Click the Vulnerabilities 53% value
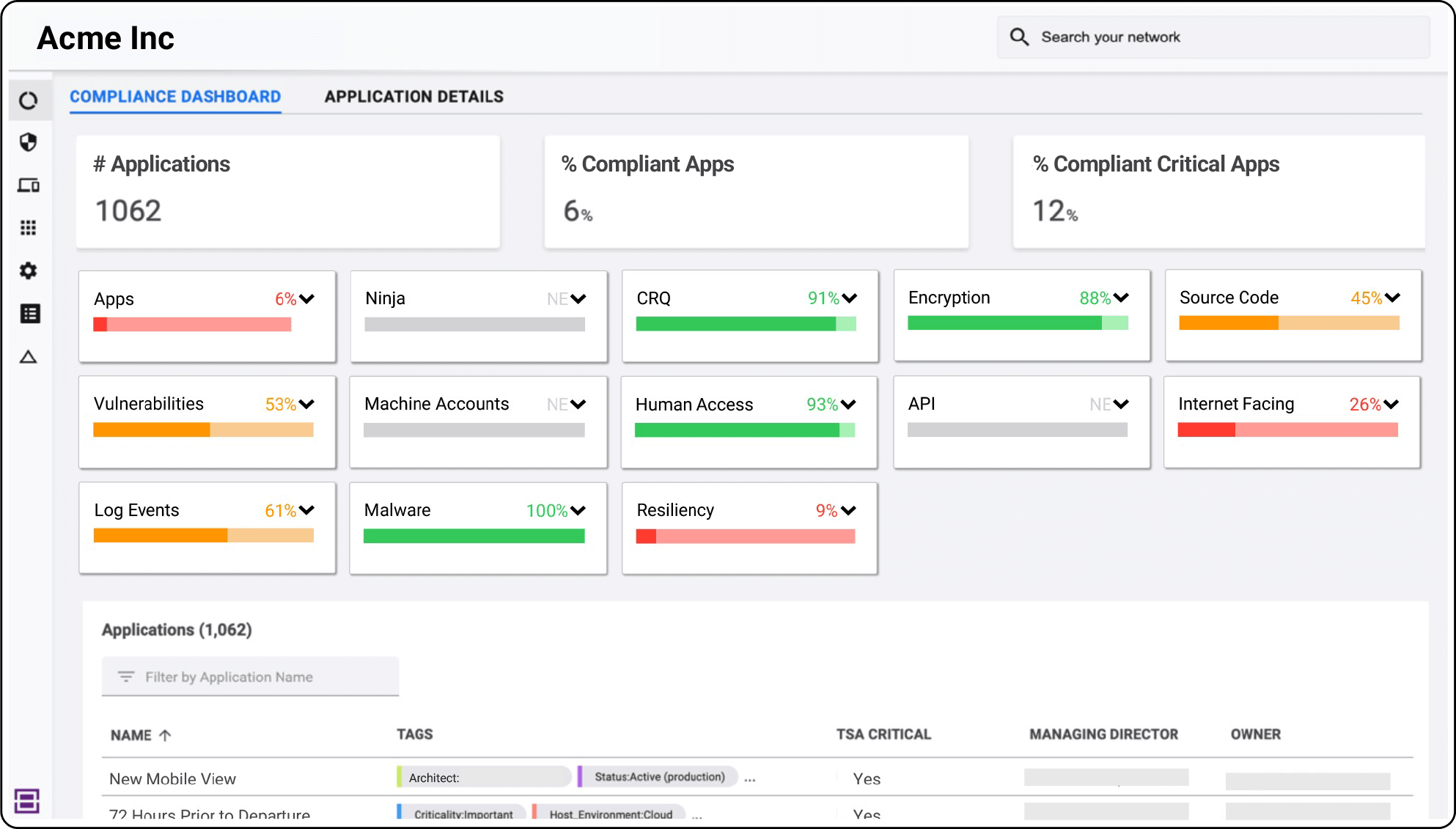 pyautogui.click(x=281, y=404)
